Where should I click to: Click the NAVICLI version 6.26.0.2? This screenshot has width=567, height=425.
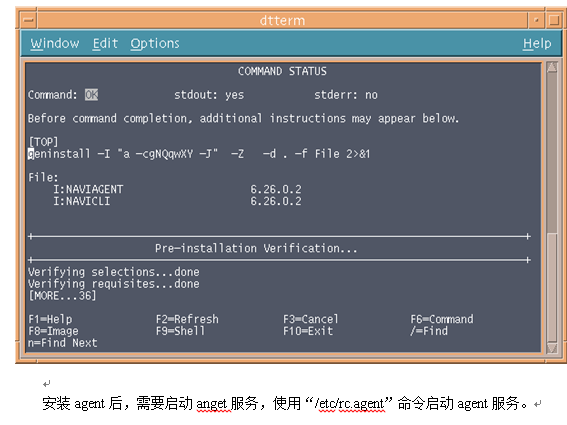[x=276, y=201]
